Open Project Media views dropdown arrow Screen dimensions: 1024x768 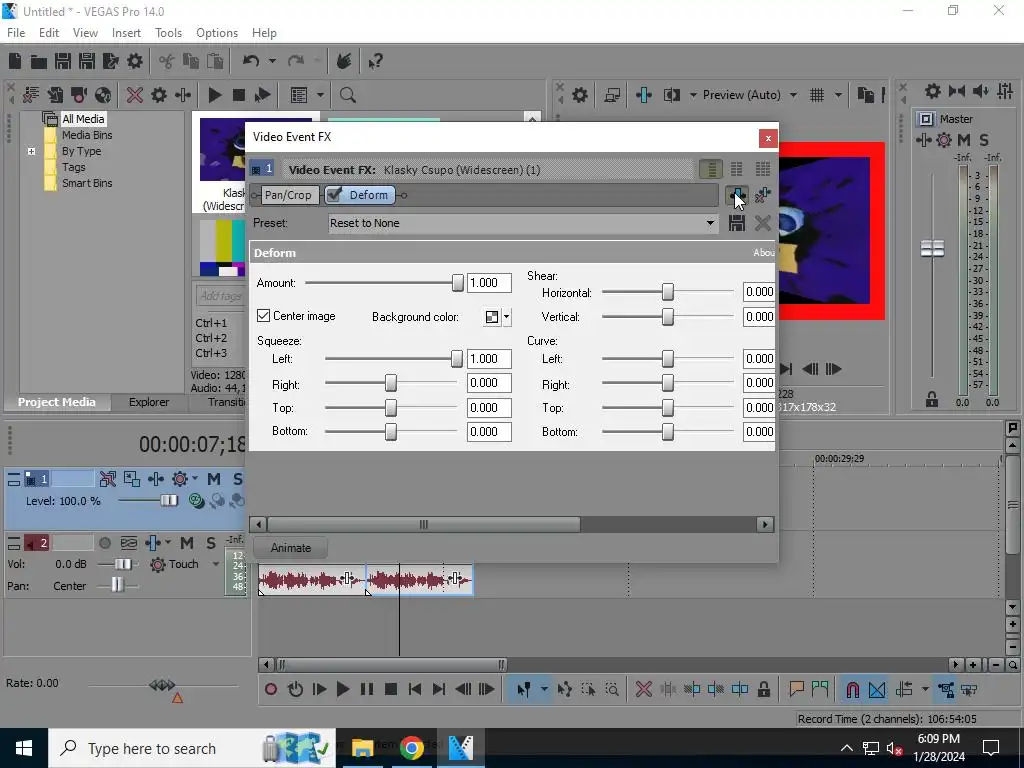tap(320, 95)
